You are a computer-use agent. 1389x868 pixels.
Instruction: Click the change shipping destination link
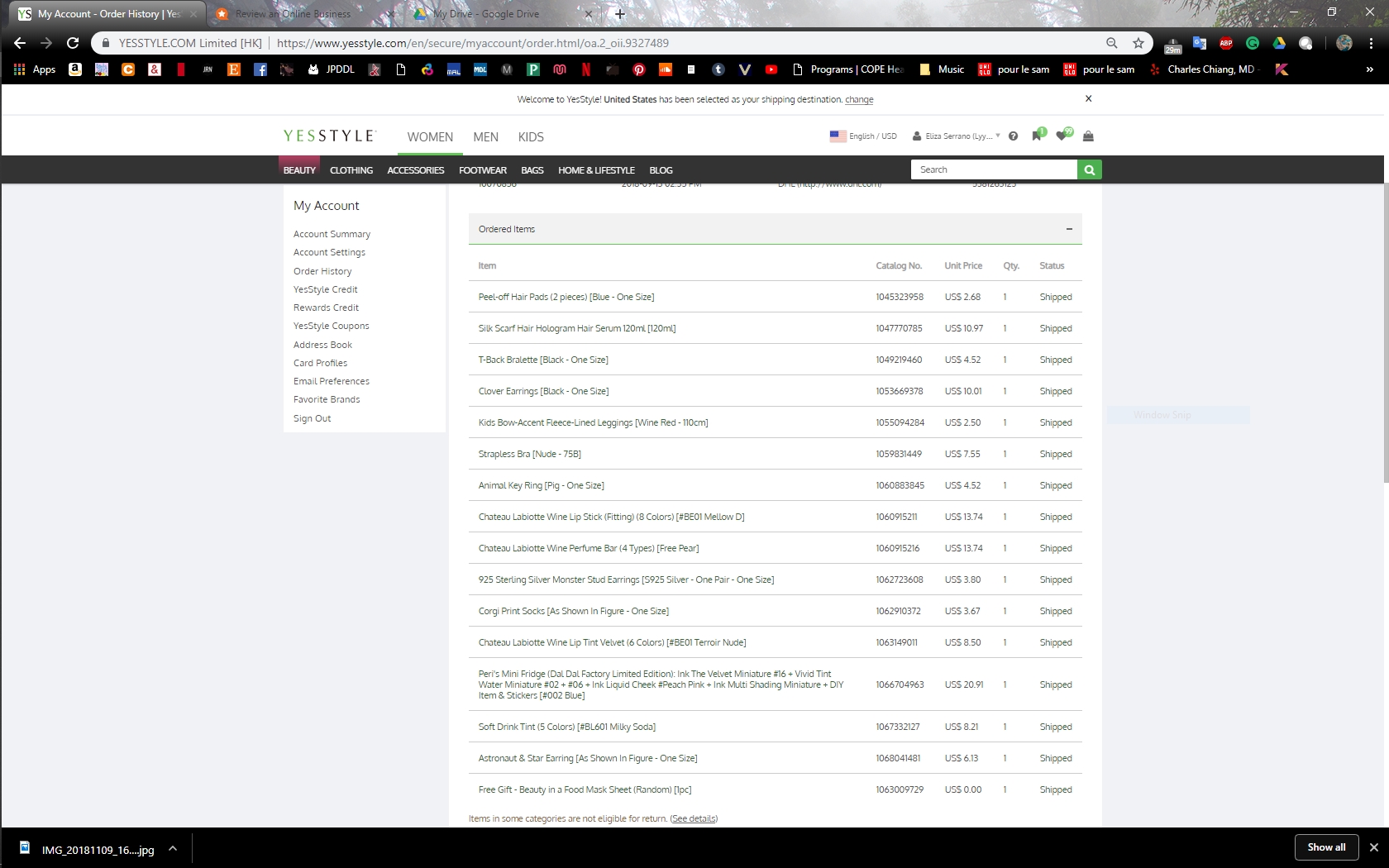pyautogui.click(x=859, y=99)
